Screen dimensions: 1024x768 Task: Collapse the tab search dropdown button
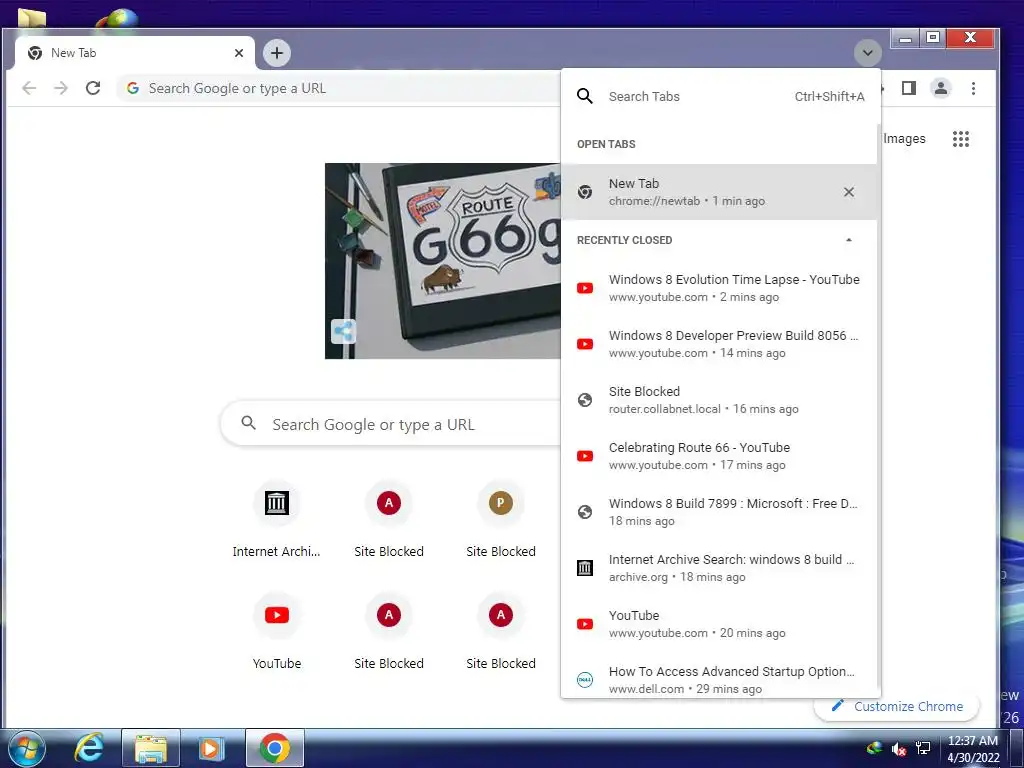[x=867, y=53]
